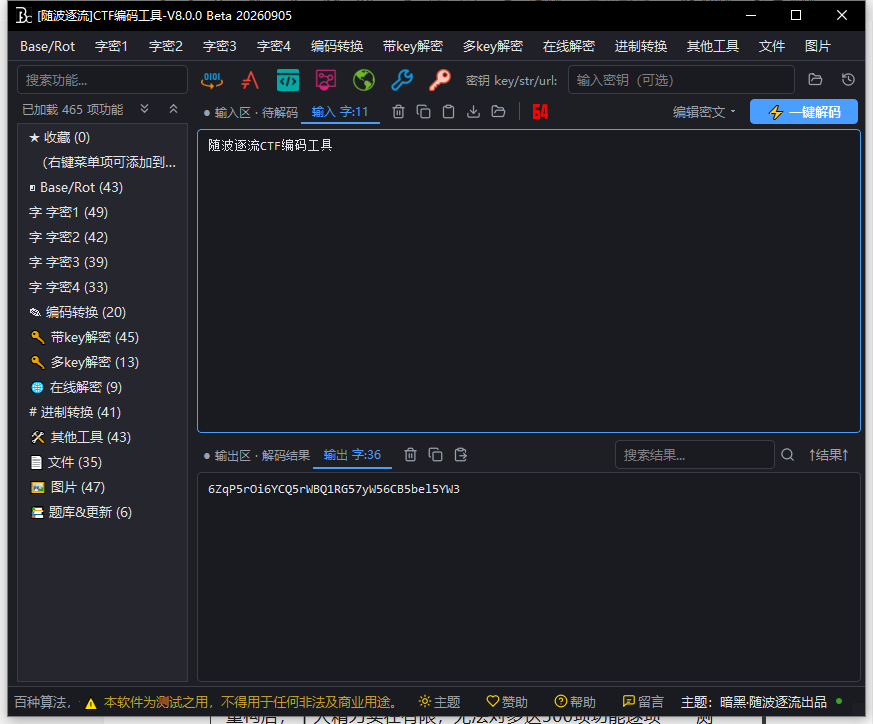Viewport: 873px width, 724px height.
Task: Open the 进制转换 menu
Action: (640, 46)
